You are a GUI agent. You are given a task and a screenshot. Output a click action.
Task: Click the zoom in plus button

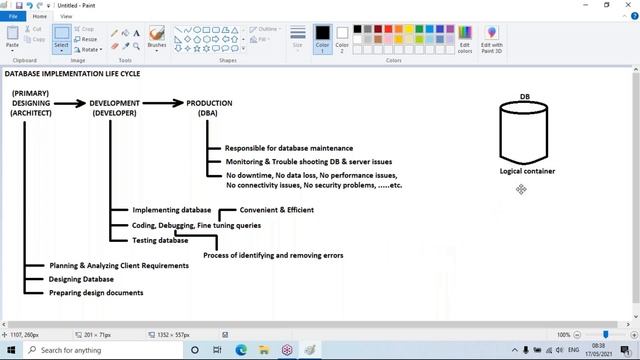tap(634, 335)
